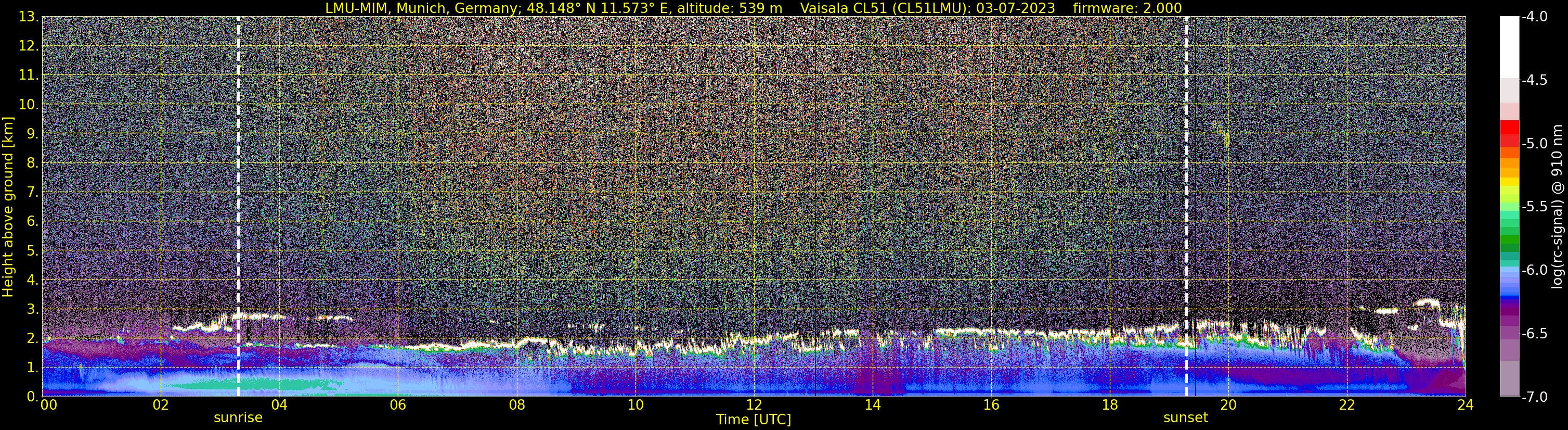This screenshot has height=430, width=1568.
Task: Click the sunrise dashed vertical line
Action: 238,207
